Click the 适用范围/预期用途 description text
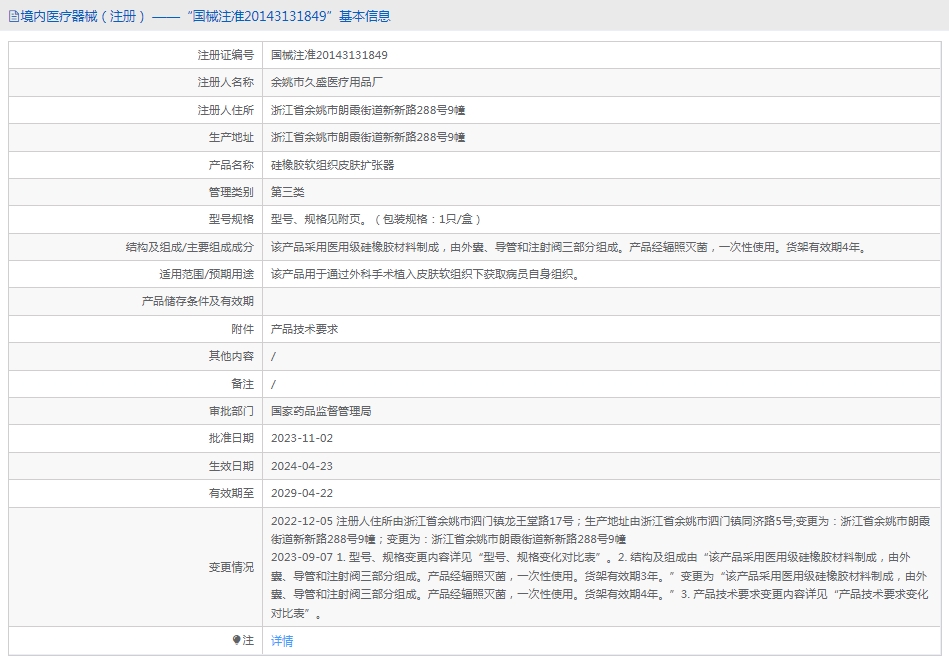This screenshot has height=663, width=949. coord(425,274)
